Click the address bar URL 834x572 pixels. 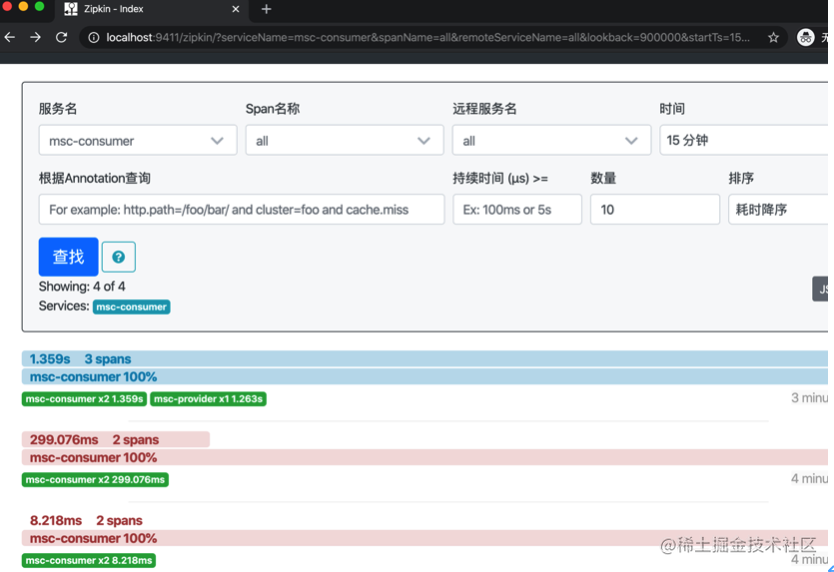click(x=428, y=38)
